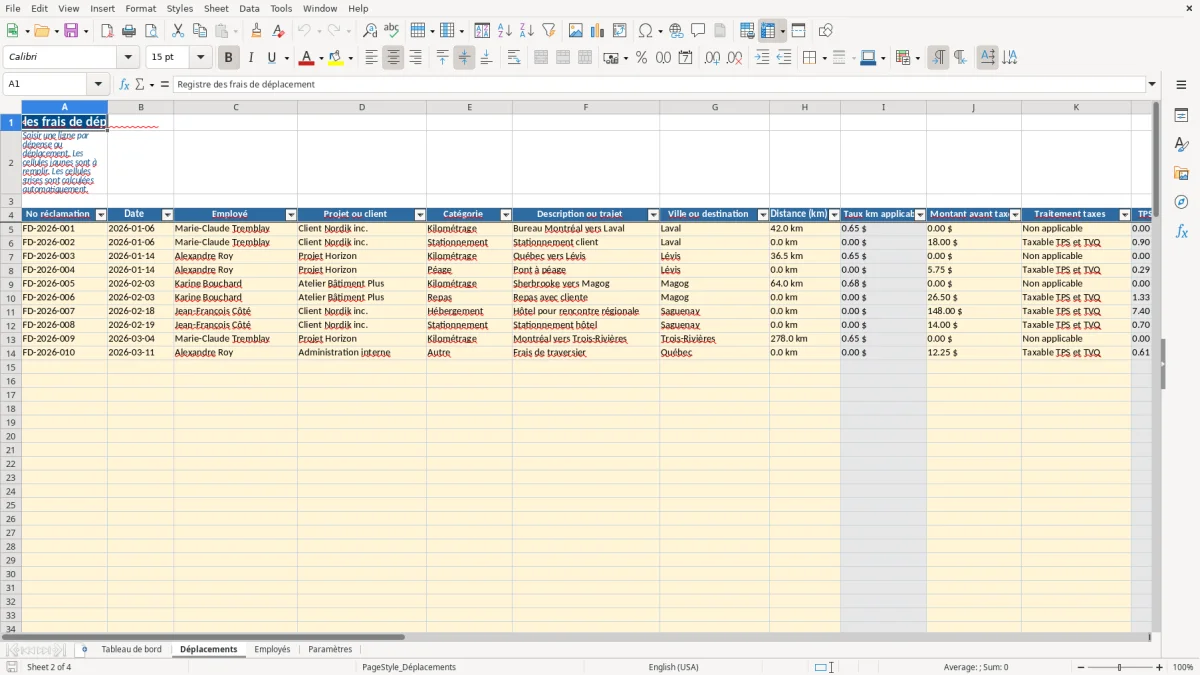Open the Name Box A1 dropdown arrow
The height and width of the screenshot is (675, 1200).
click(98, 84)
